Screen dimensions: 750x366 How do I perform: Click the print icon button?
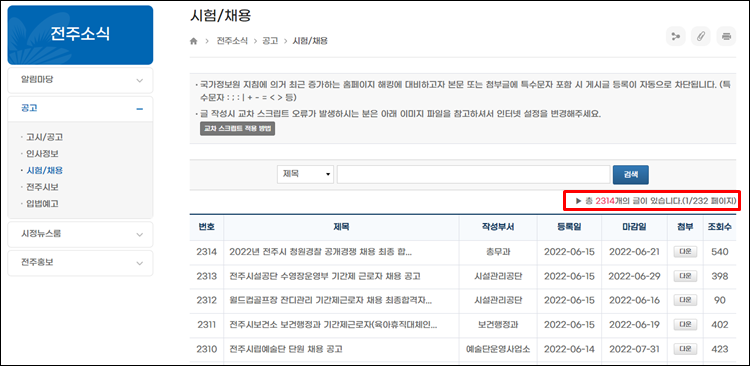tap(726, 36)
